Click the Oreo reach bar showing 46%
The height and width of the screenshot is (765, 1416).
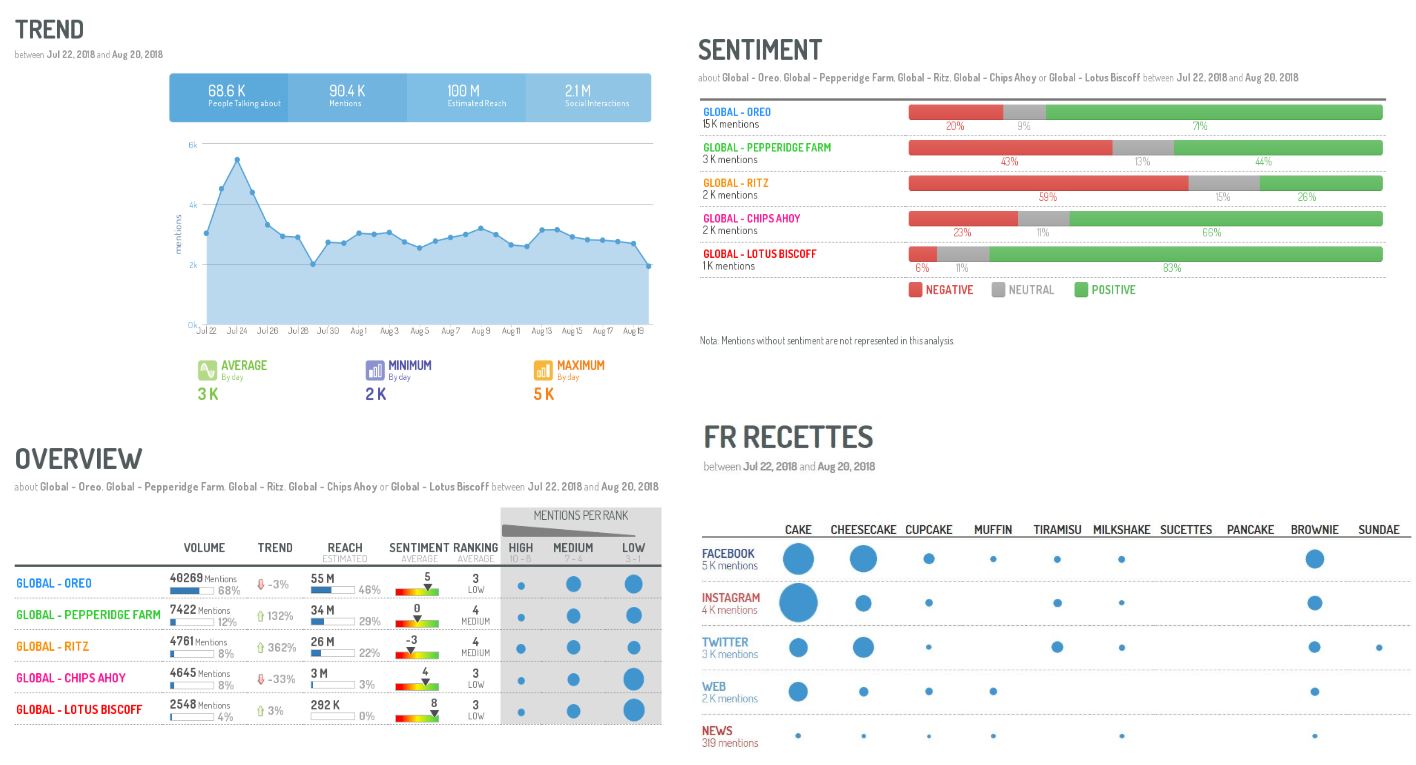click(x=333, y=591)
